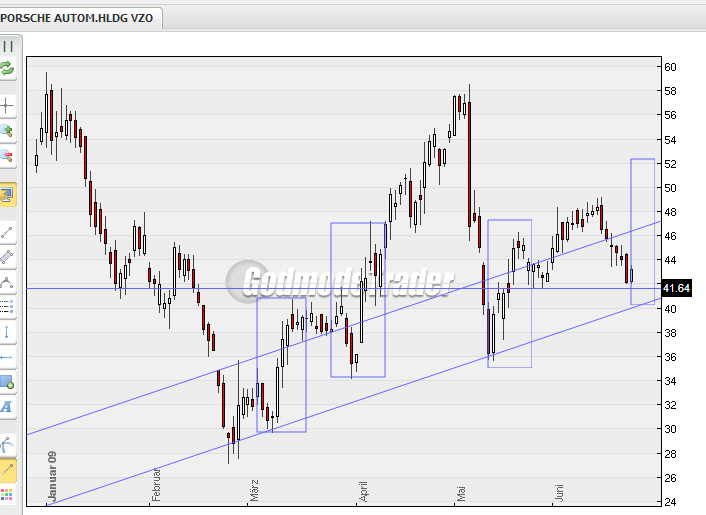Refresh chart with green arrows icon
This screenshot has width=706, height=515.
click(x=7, y=68)
